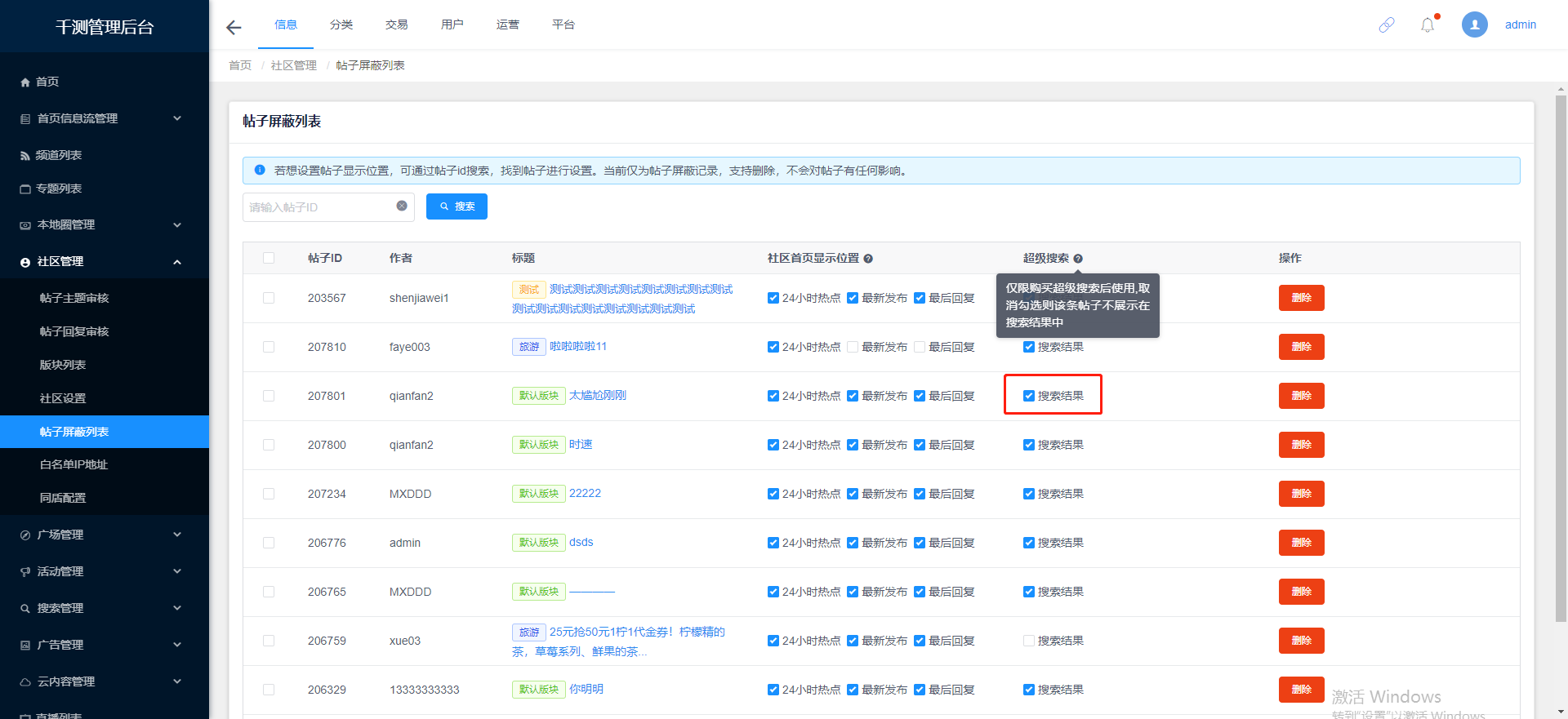Click the info icon in the blue notice

(x=260, y=170)
